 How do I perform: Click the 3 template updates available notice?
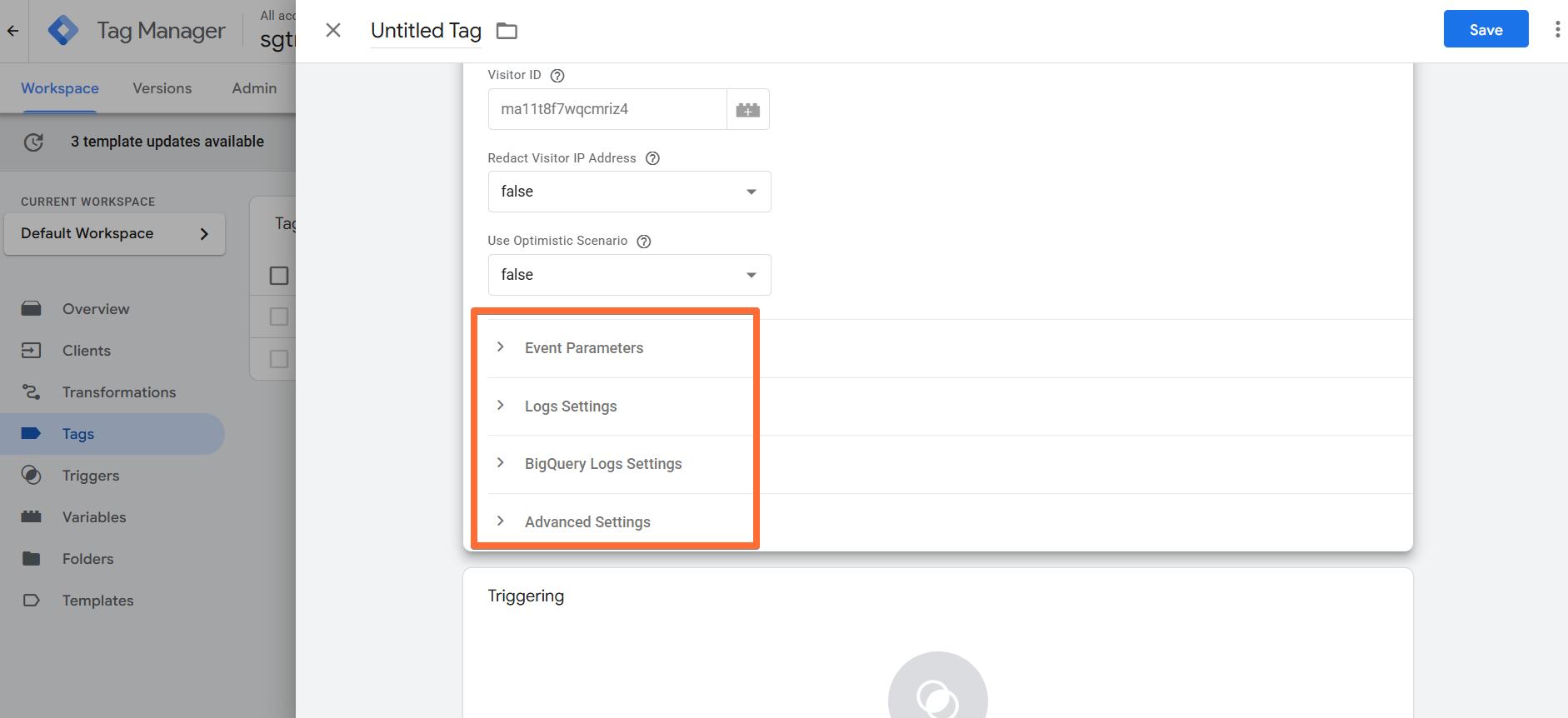pyautogui.click(x=167, y=142)
